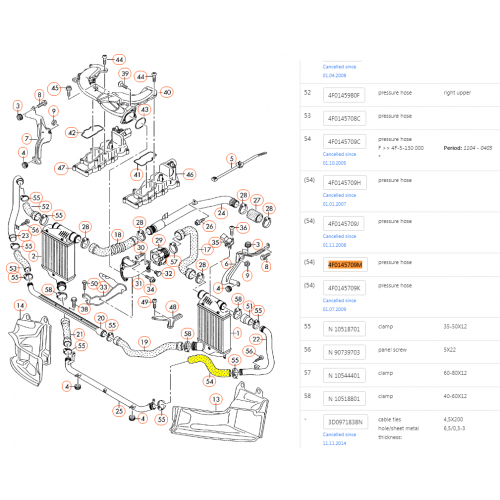Click highlighted part number 4F0145709M
This screenshot has height=500, width=500.
click(x=345, y=265)
